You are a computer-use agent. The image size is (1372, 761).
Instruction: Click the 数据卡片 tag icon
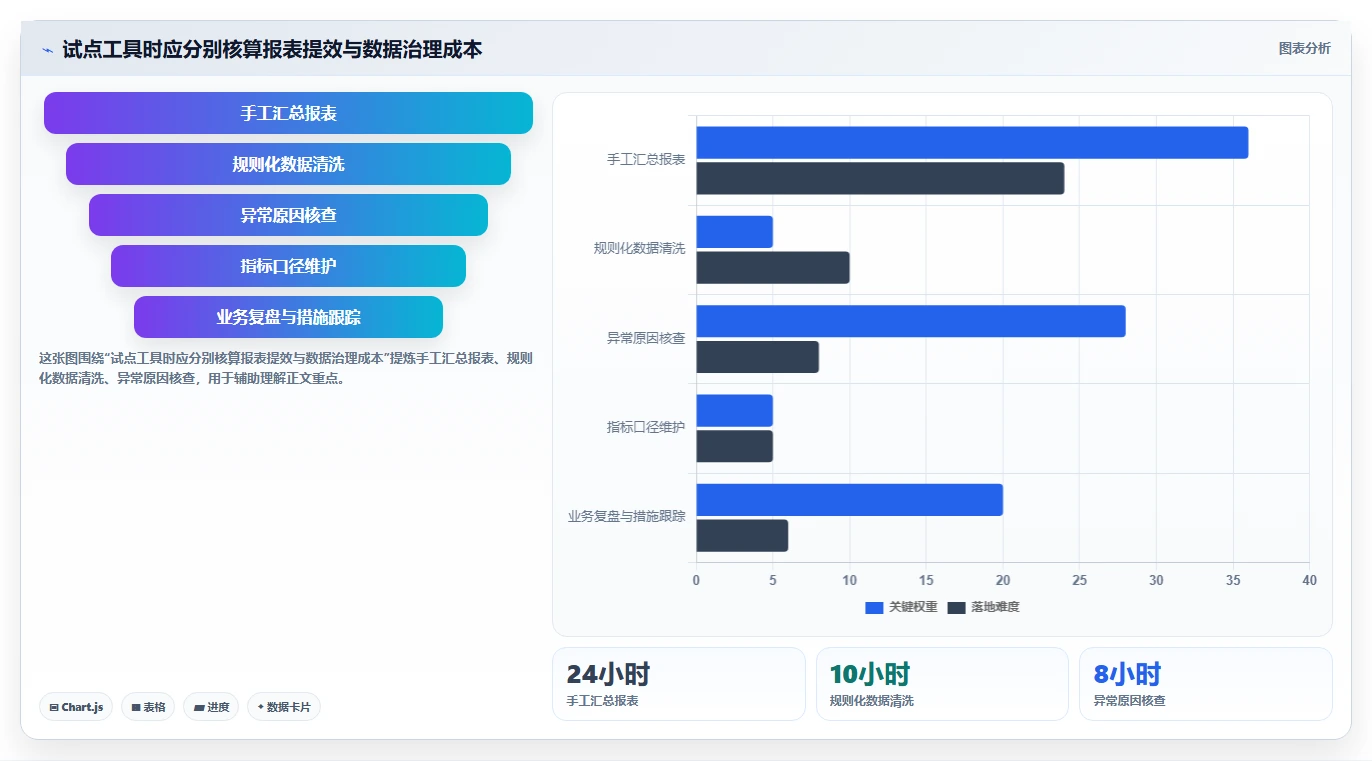[261, 707]
